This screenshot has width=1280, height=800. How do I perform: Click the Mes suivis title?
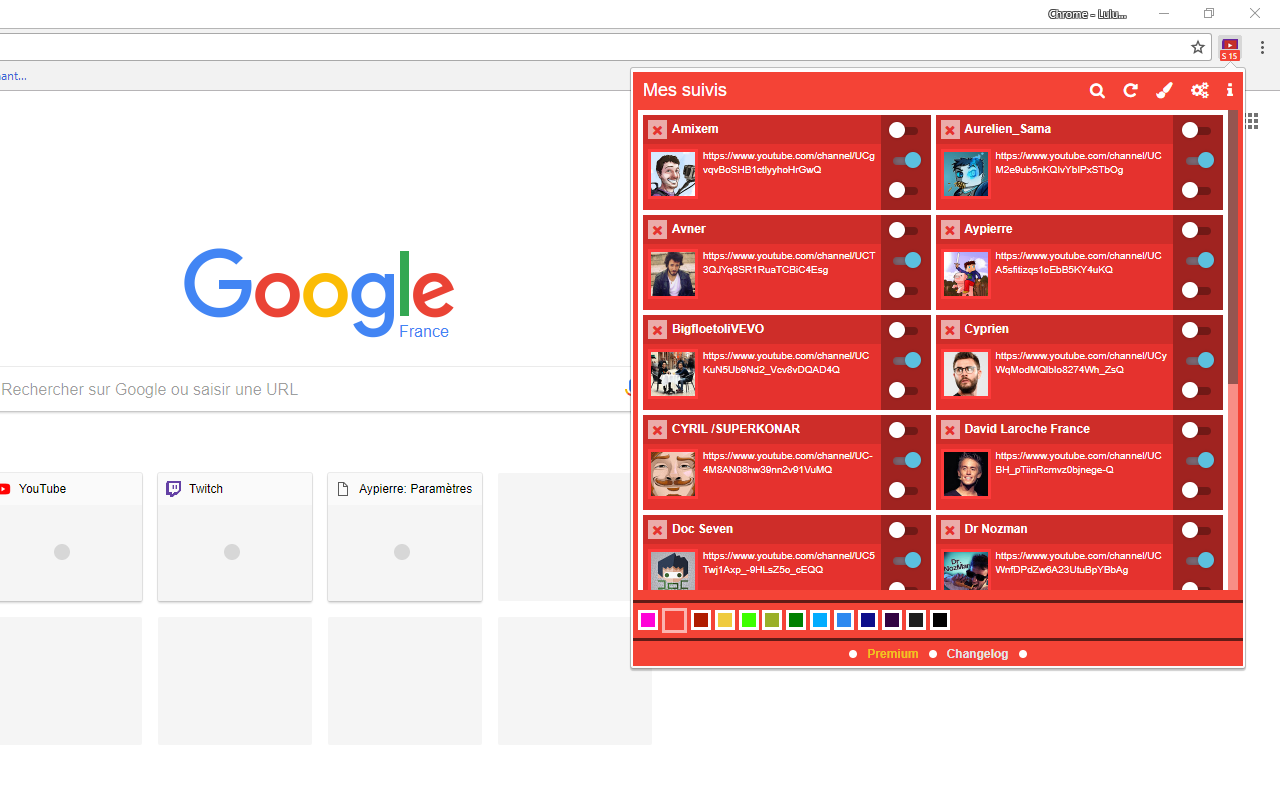685,90
